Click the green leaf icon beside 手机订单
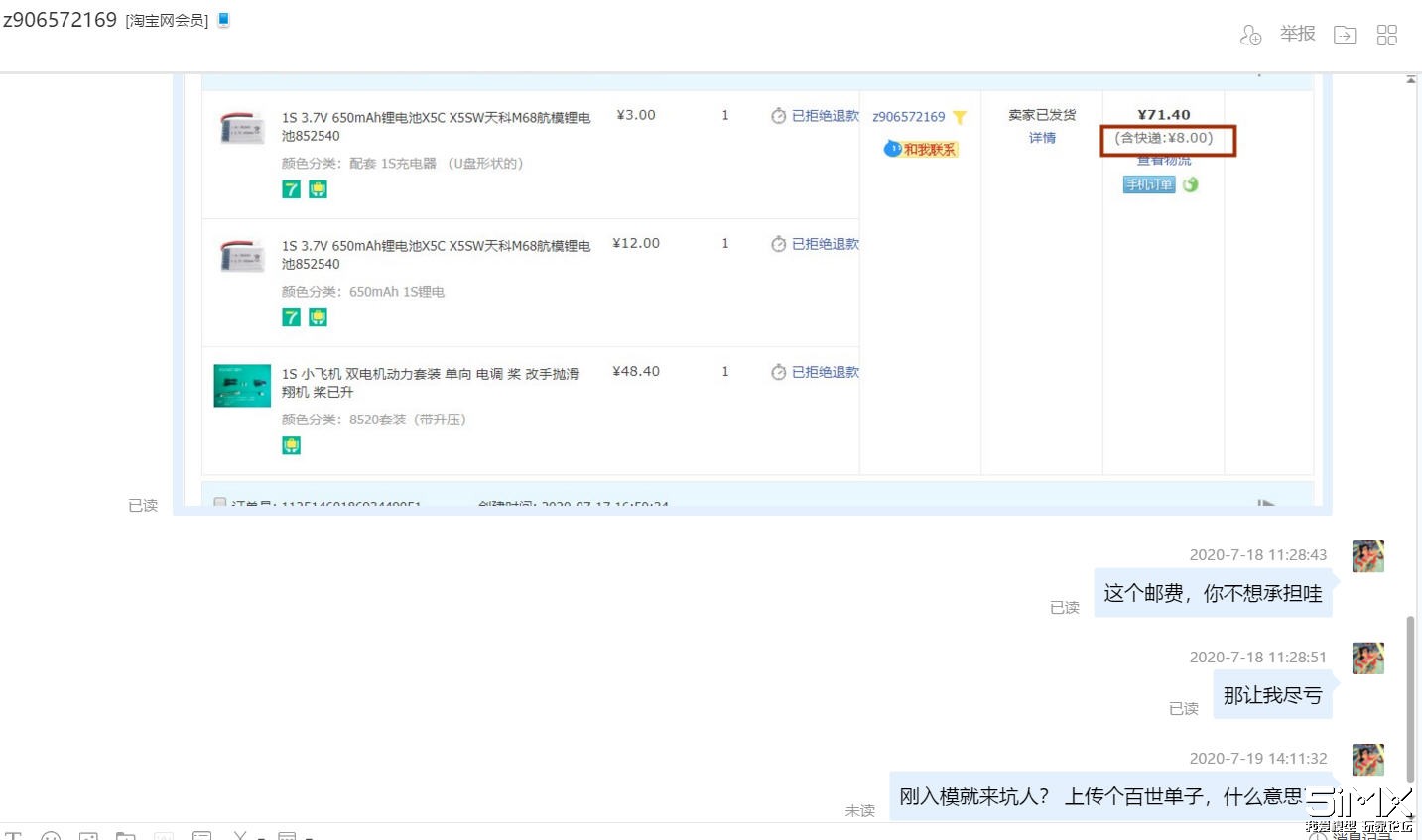This screenshot has height=840, width=1422. (1190, 184)
